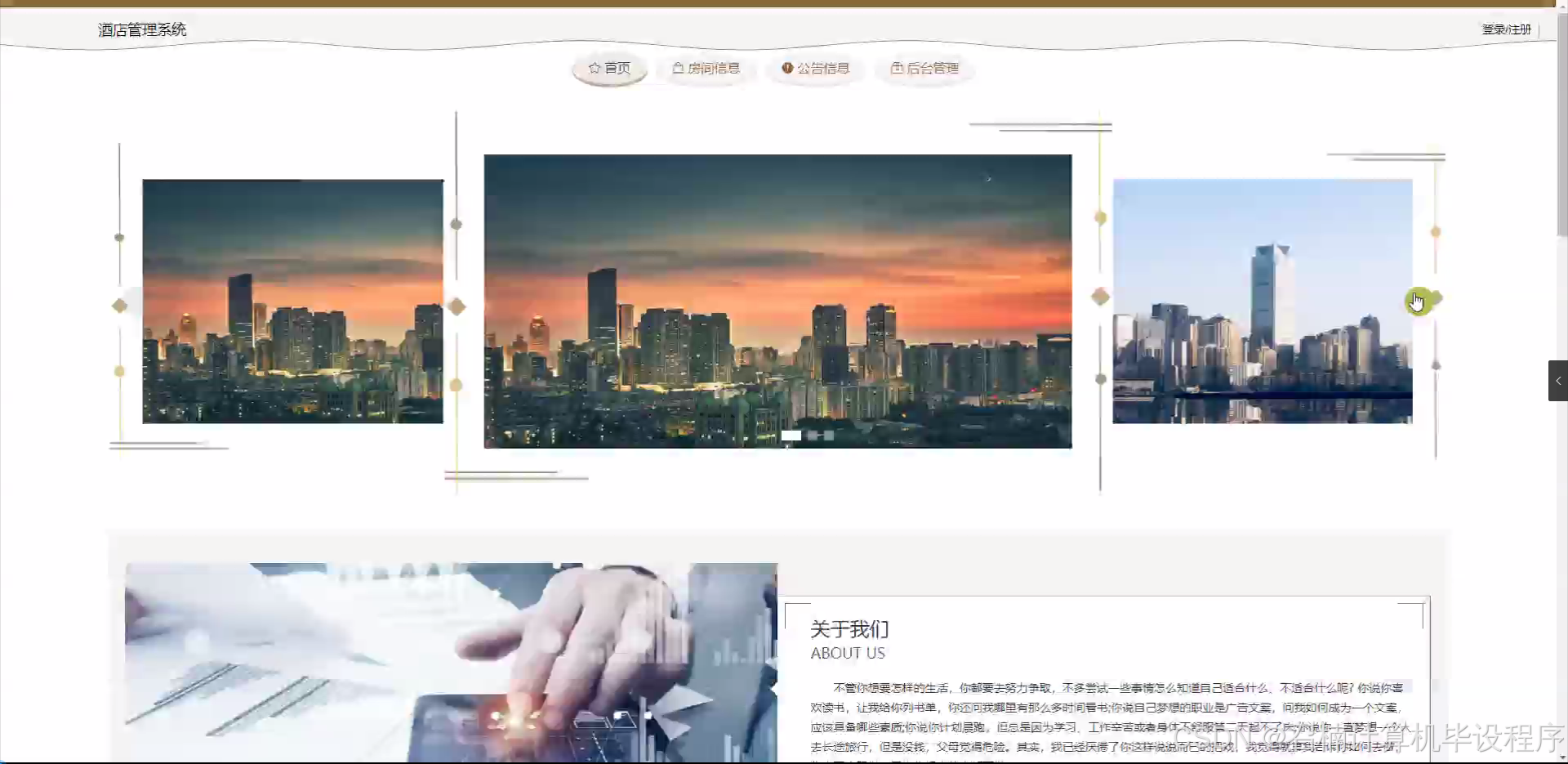Click the 酒店管理系统 site title
Image resolution: width=1568 pixels, height=764 pixels.
point(141,29)
